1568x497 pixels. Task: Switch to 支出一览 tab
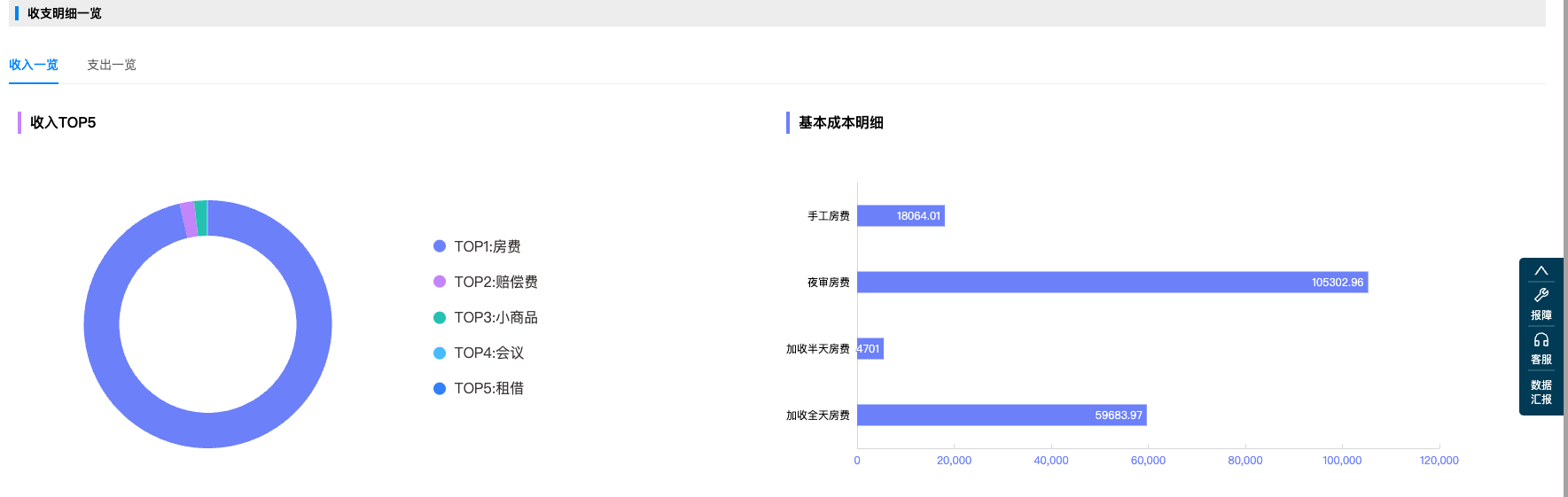(112, 65)
